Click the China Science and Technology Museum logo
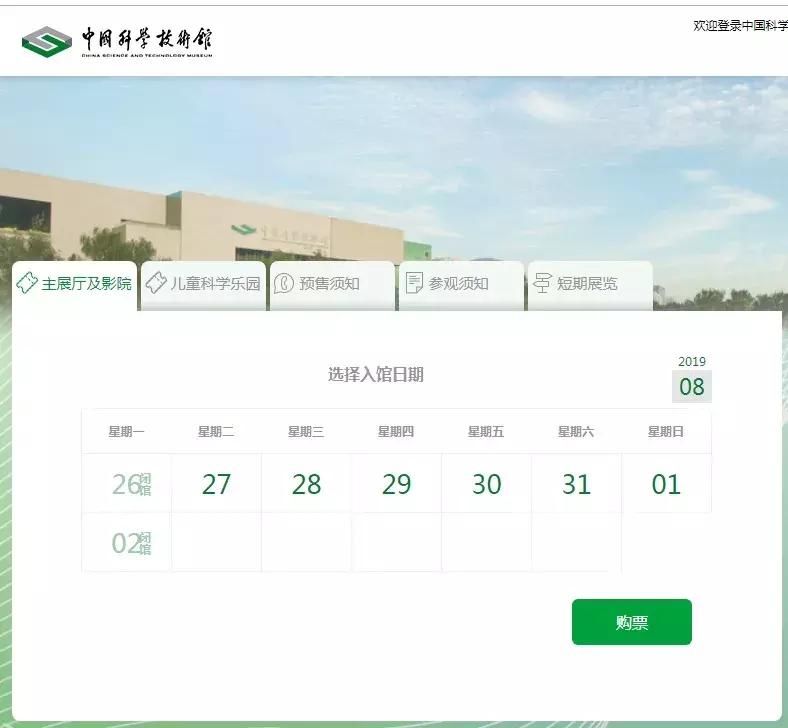 [118, 41]
